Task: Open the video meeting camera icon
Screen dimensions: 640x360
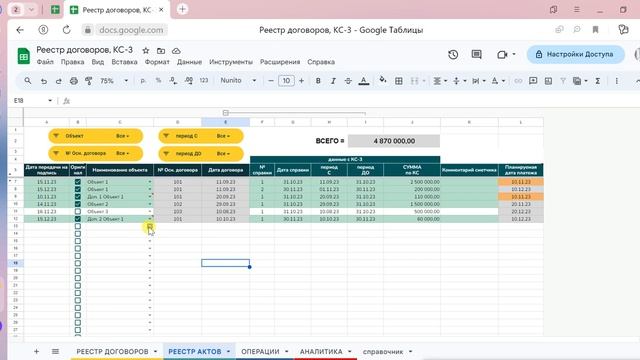Action: 502,54
